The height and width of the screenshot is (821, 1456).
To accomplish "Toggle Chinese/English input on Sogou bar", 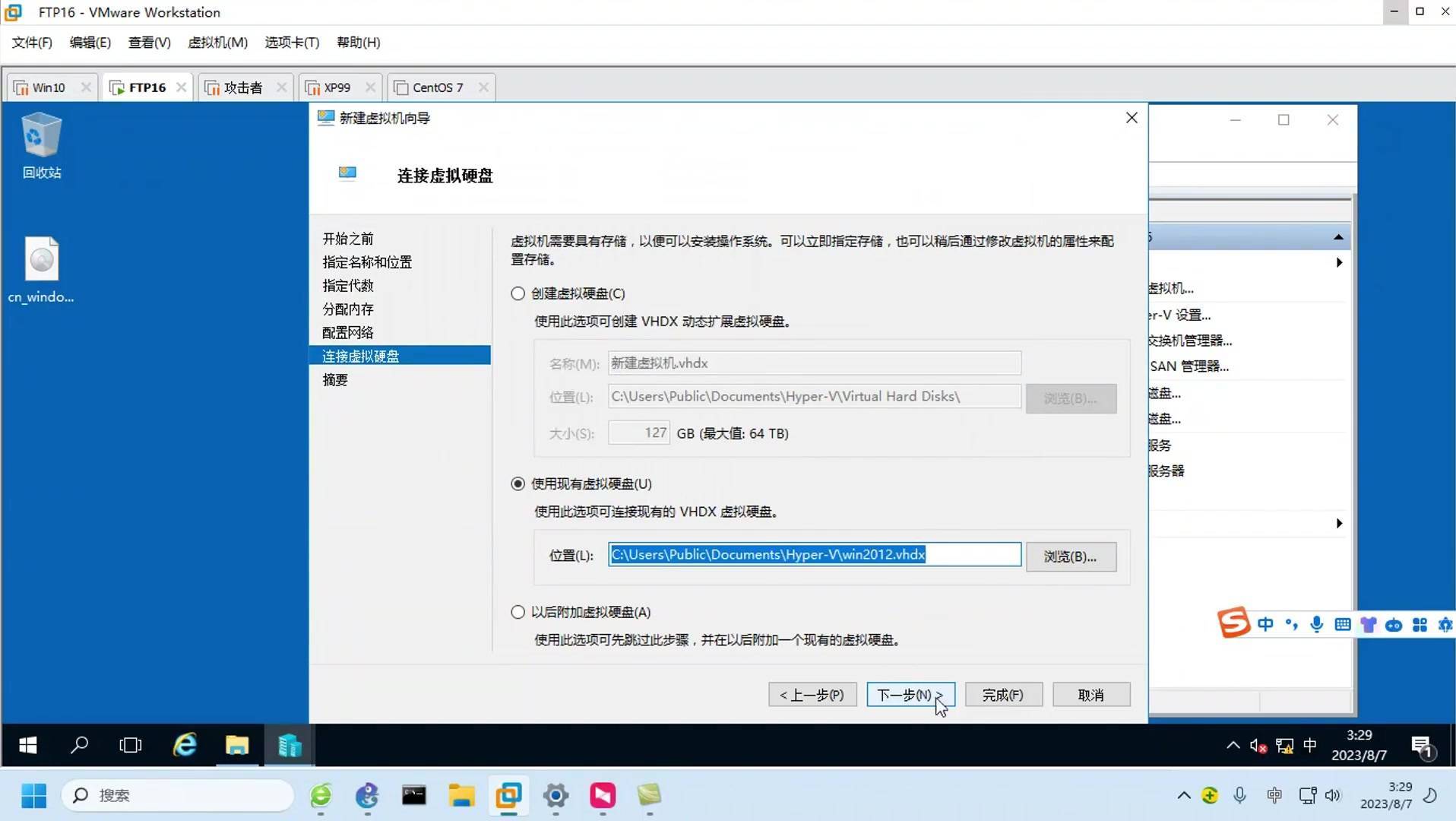I will (x=1266, y=623).
